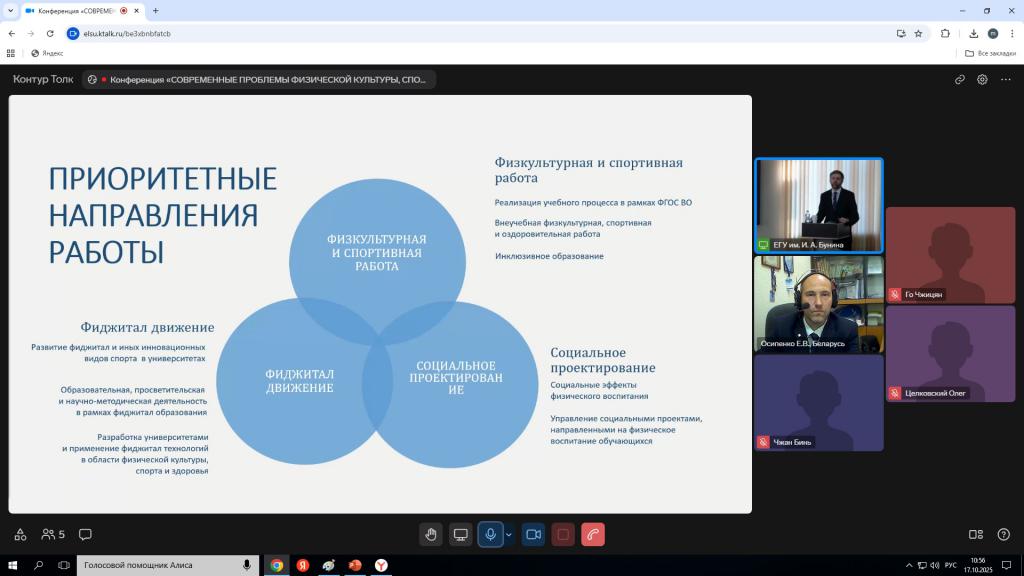Change the video layout view

click(976, 534)
